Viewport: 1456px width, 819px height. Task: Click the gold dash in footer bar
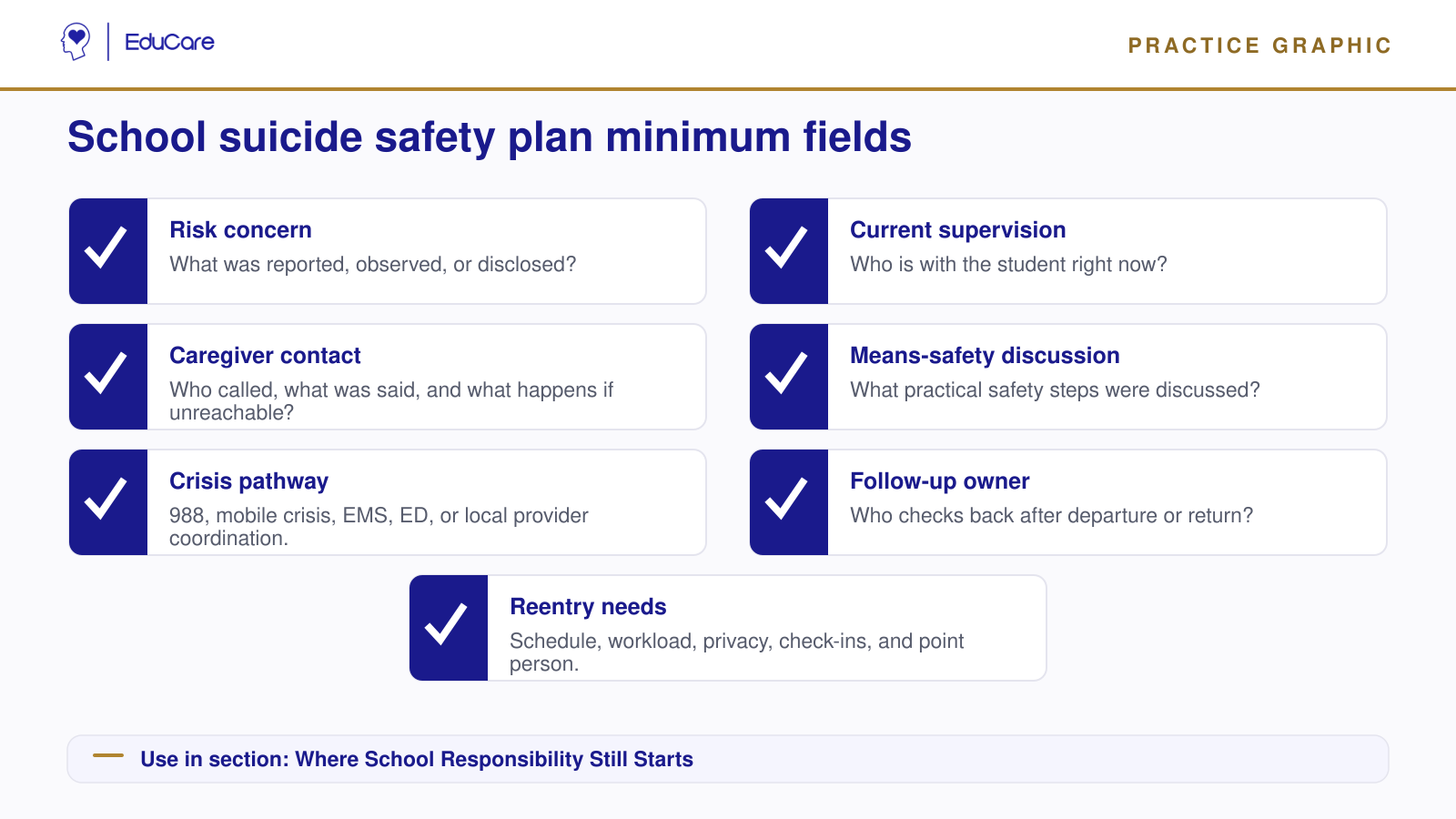pos(108,755)
